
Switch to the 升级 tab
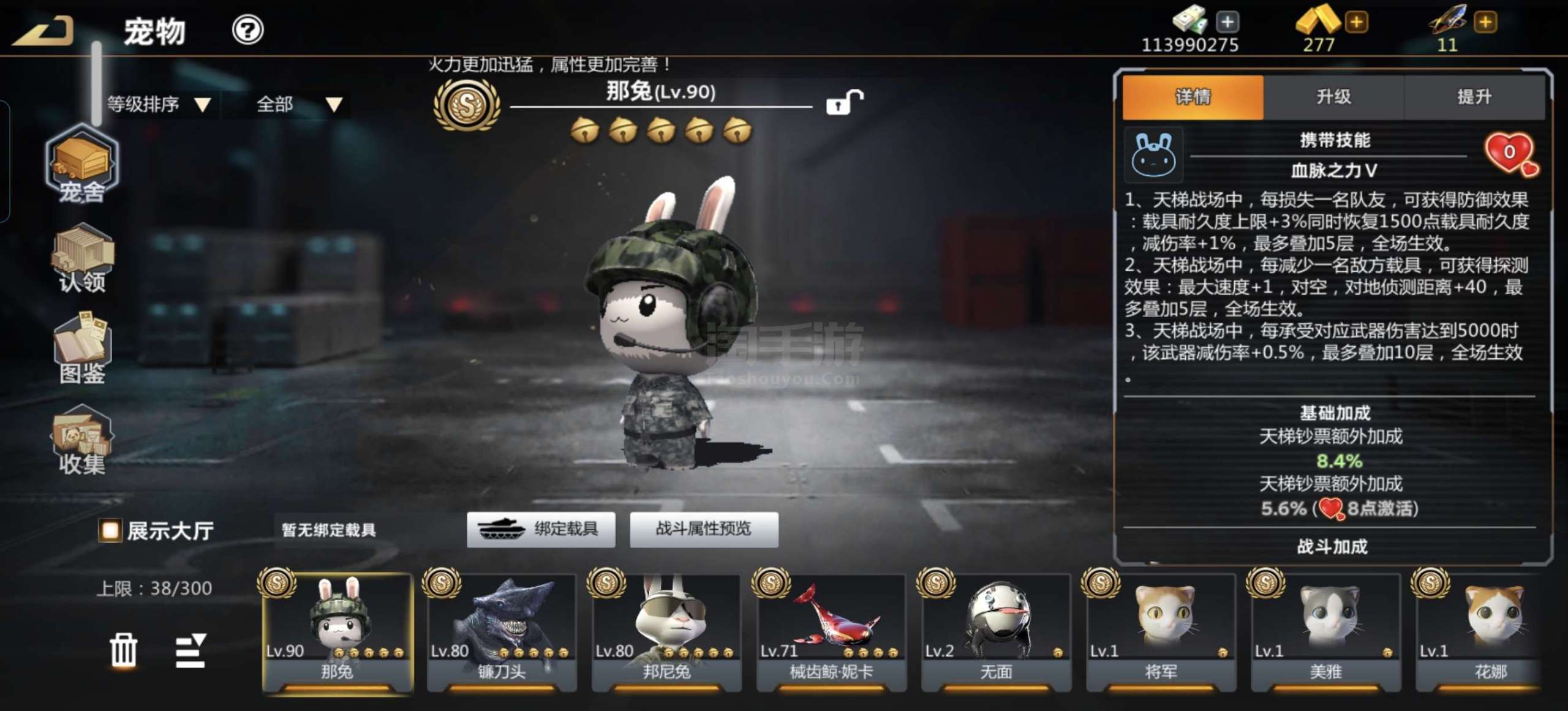[x=1333, y=97]
